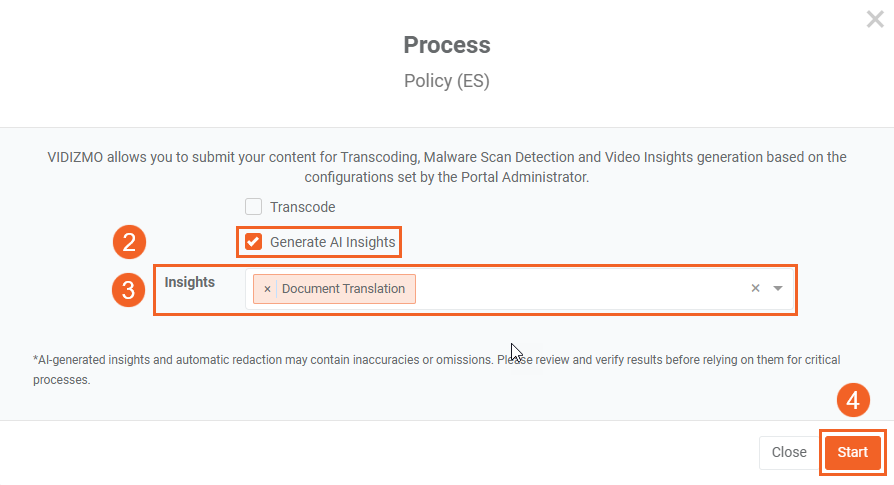Click the Policy (ES) subtitle
The height and width of the screenshot is (485, 894).
pos(447,81)
